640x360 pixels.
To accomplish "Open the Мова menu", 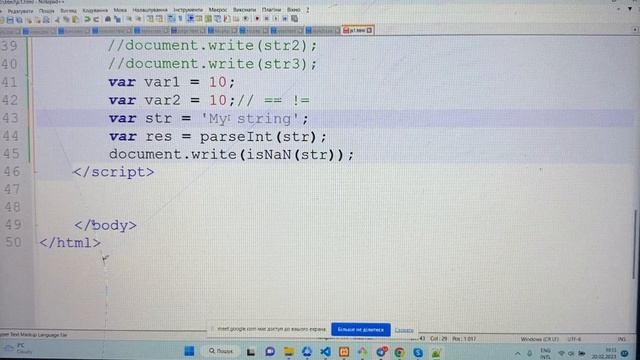I will tap(120, 10).
